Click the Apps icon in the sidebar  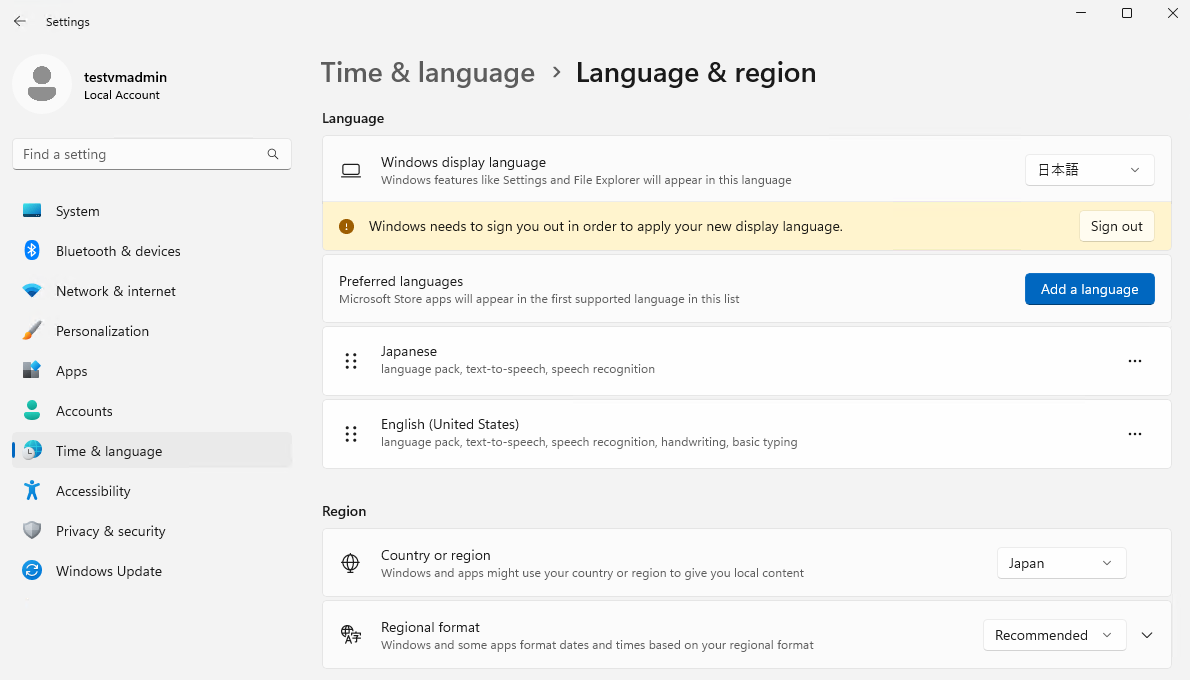pos(32,370)
